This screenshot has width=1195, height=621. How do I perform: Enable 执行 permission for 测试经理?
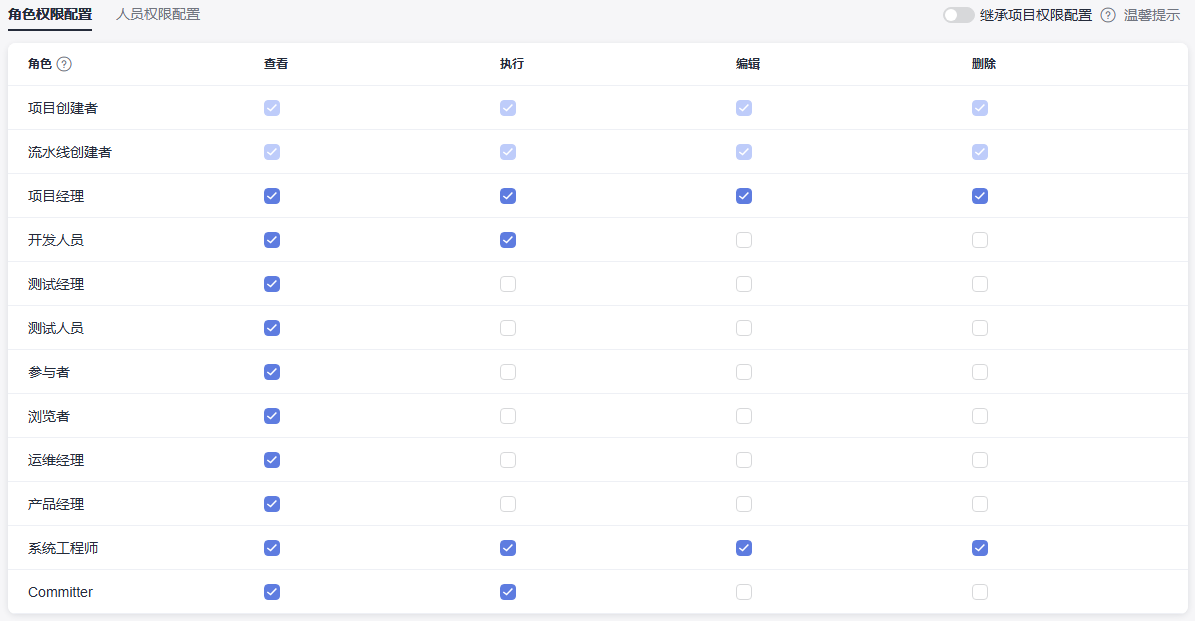508,284
